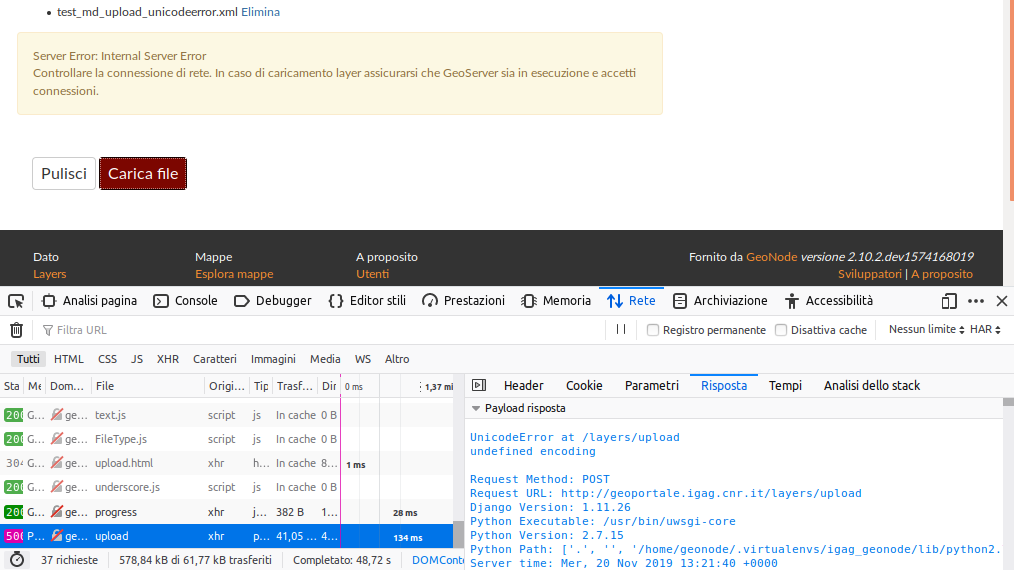Filter requests by HTML

coord(69,359)
